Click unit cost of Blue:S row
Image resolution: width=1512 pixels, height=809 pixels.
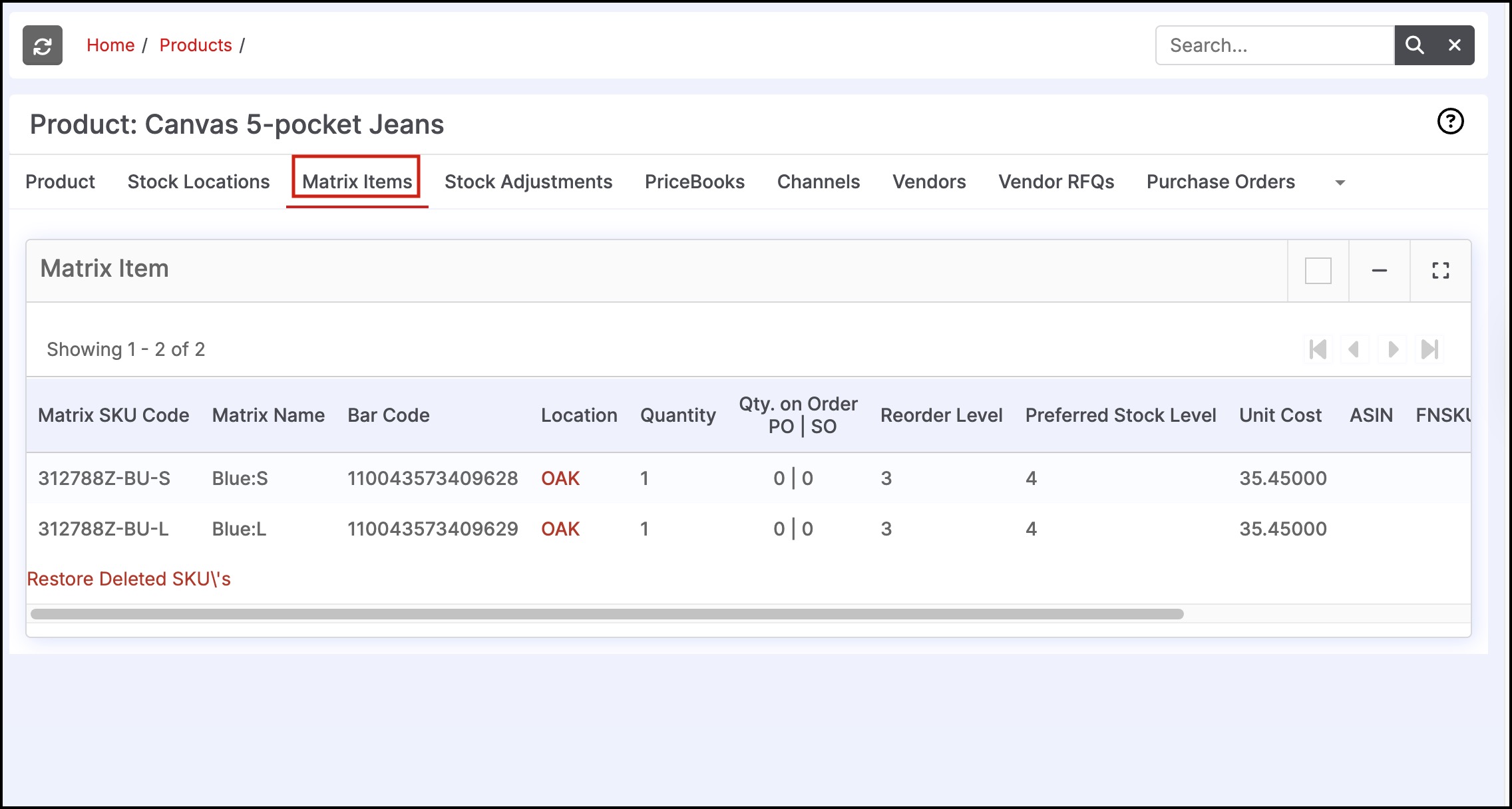pyautogui.click(x=1283, y=478)
